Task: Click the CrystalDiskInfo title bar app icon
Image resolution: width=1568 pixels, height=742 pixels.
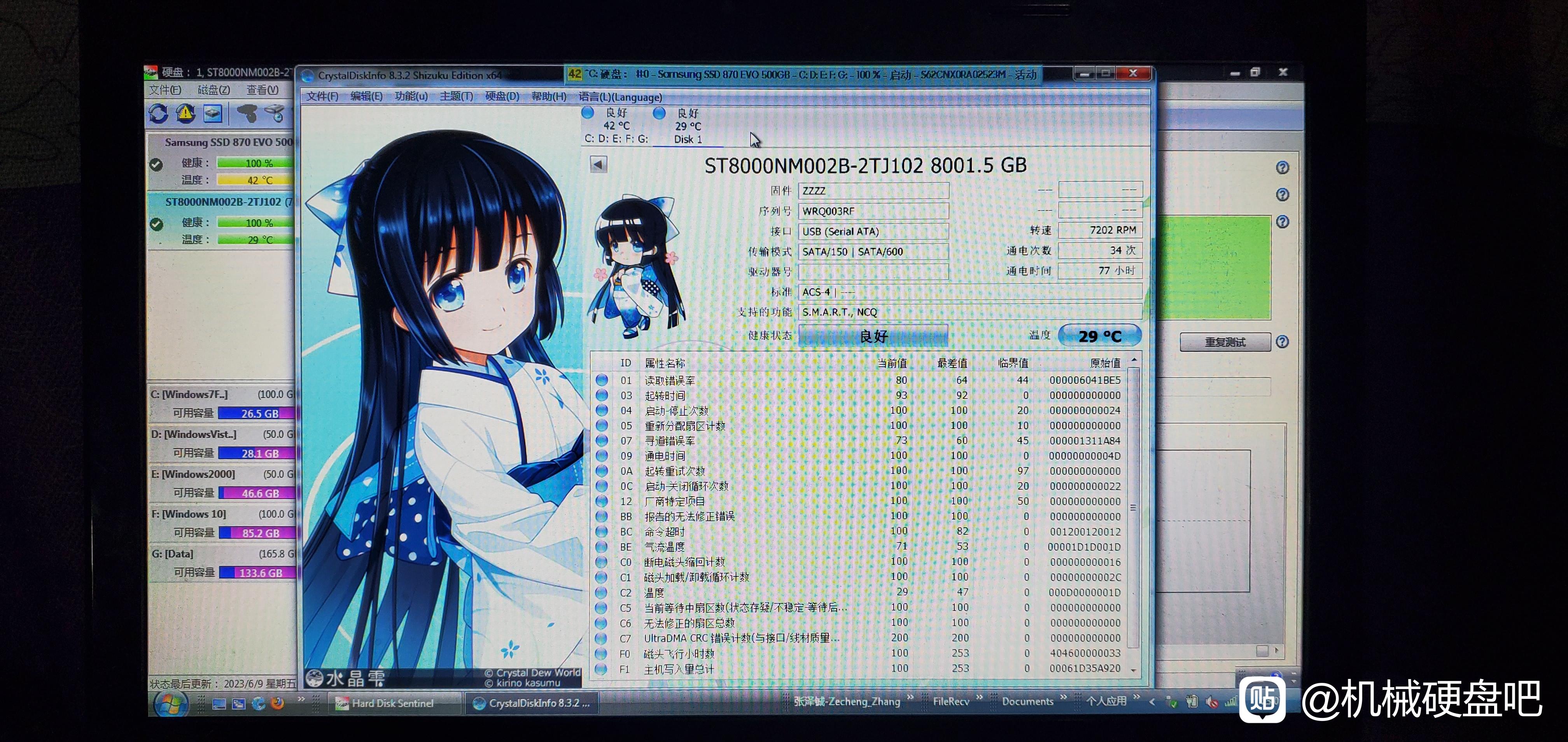Action: (x=308, y=75)
